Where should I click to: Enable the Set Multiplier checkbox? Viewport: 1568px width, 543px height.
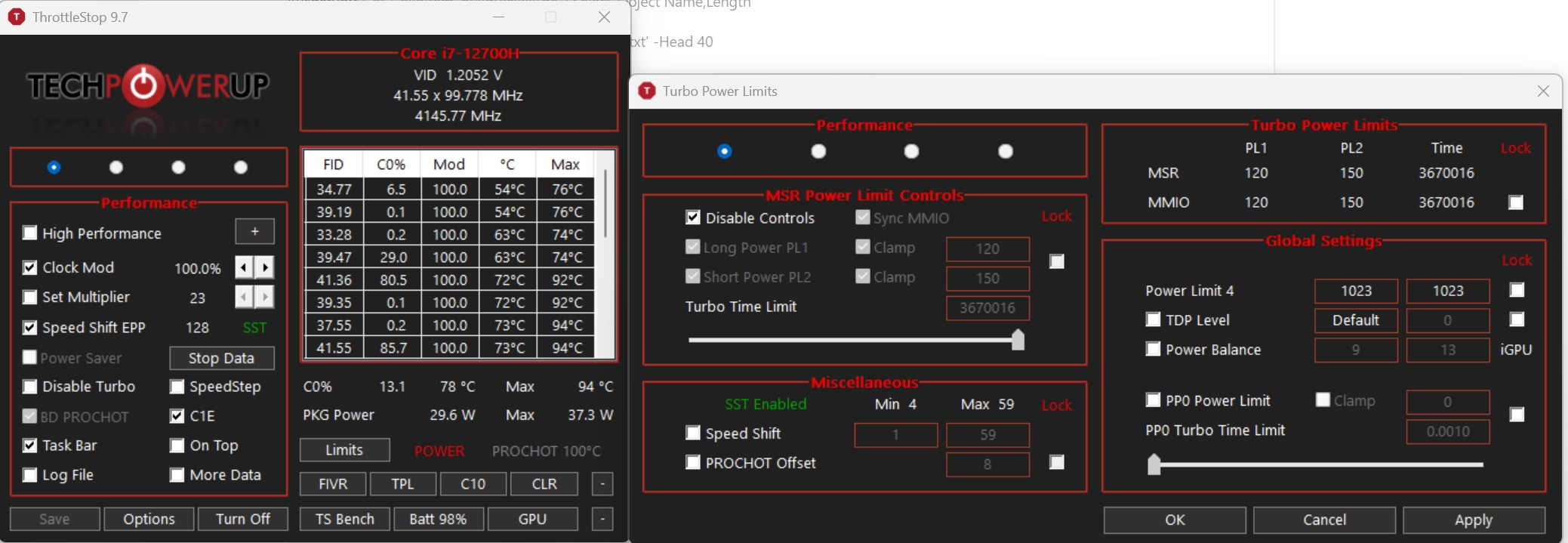[29, 297]
